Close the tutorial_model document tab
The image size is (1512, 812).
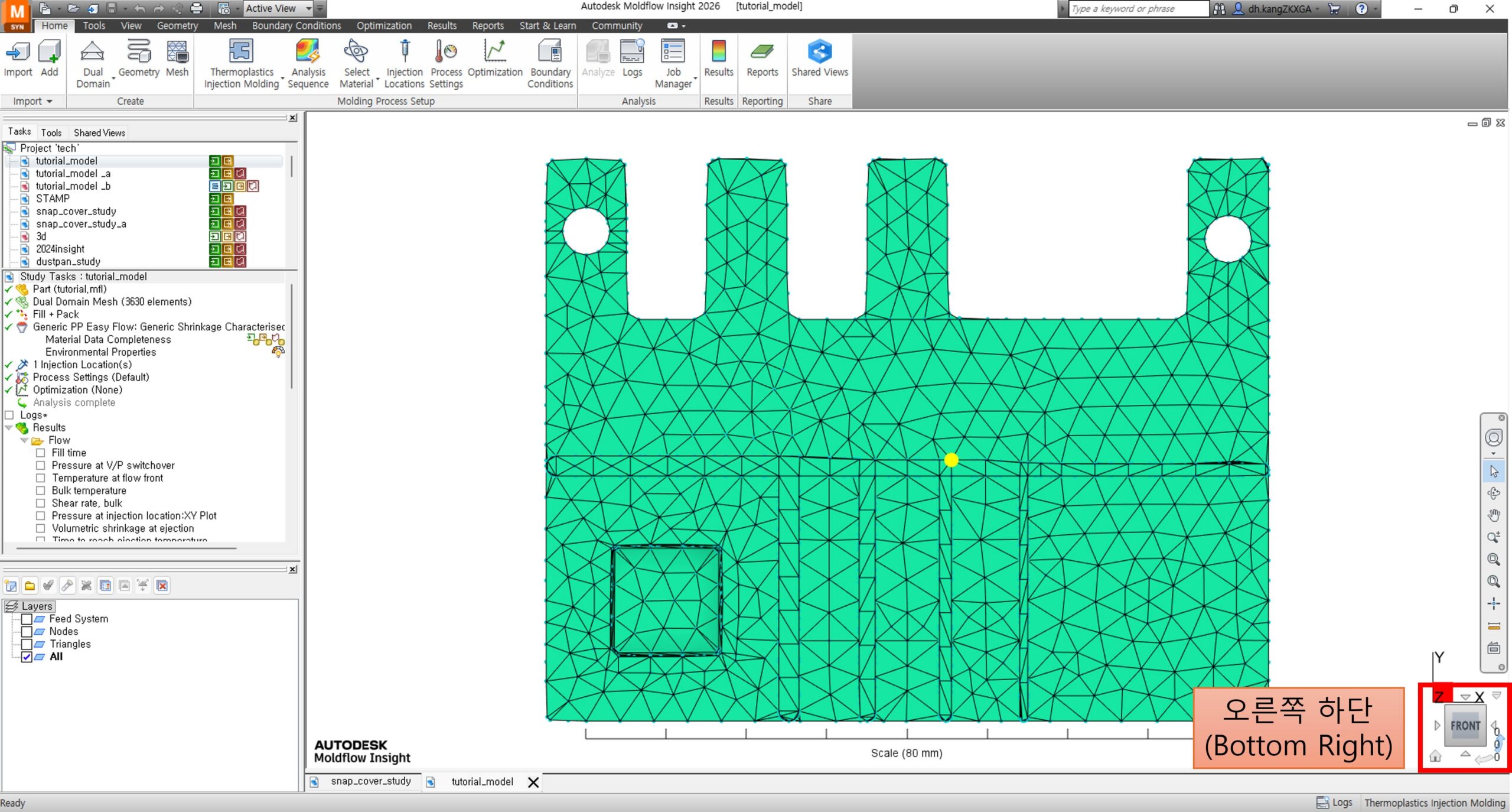(x=533, y=782)
